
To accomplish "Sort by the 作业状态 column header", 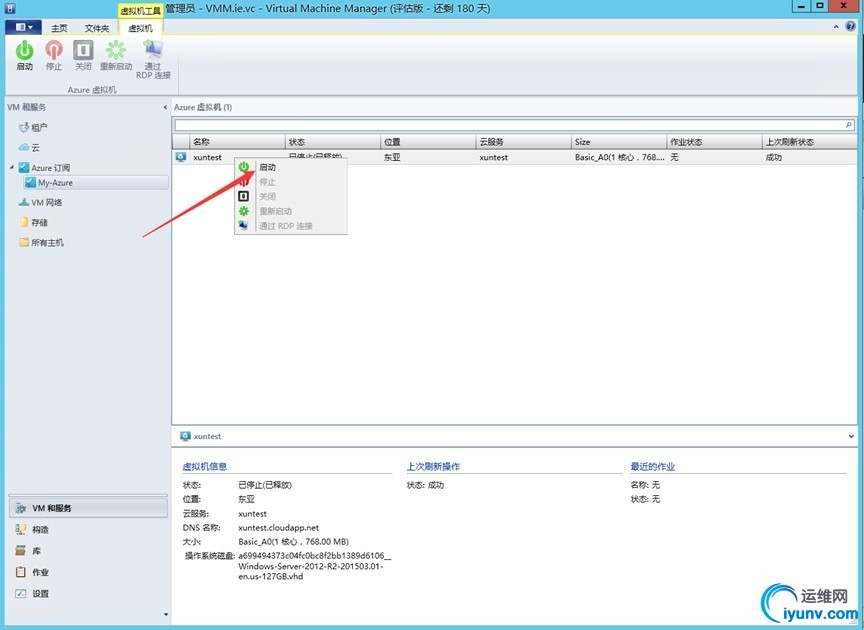I will click(x=714, y=142).
